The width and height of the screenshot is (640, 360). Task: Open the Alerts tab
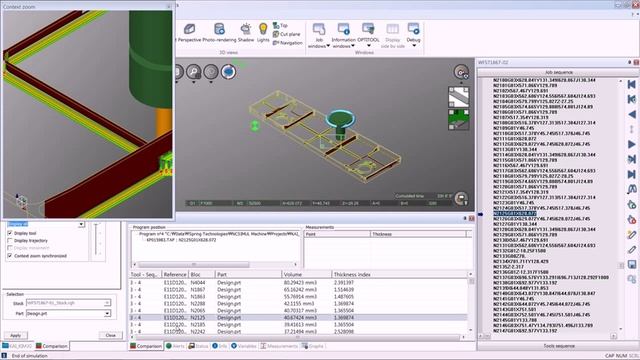pos(175,346)
